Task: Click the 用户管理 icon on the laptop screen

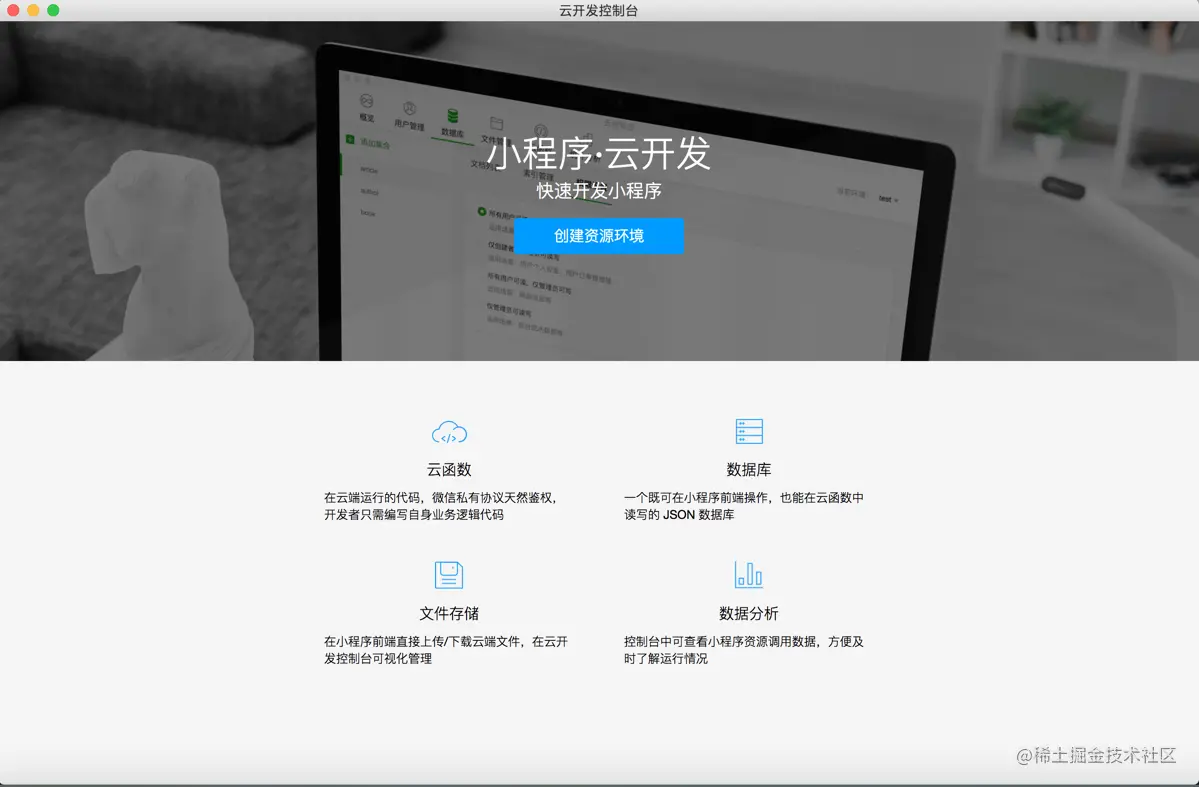Action: point(409,109)
